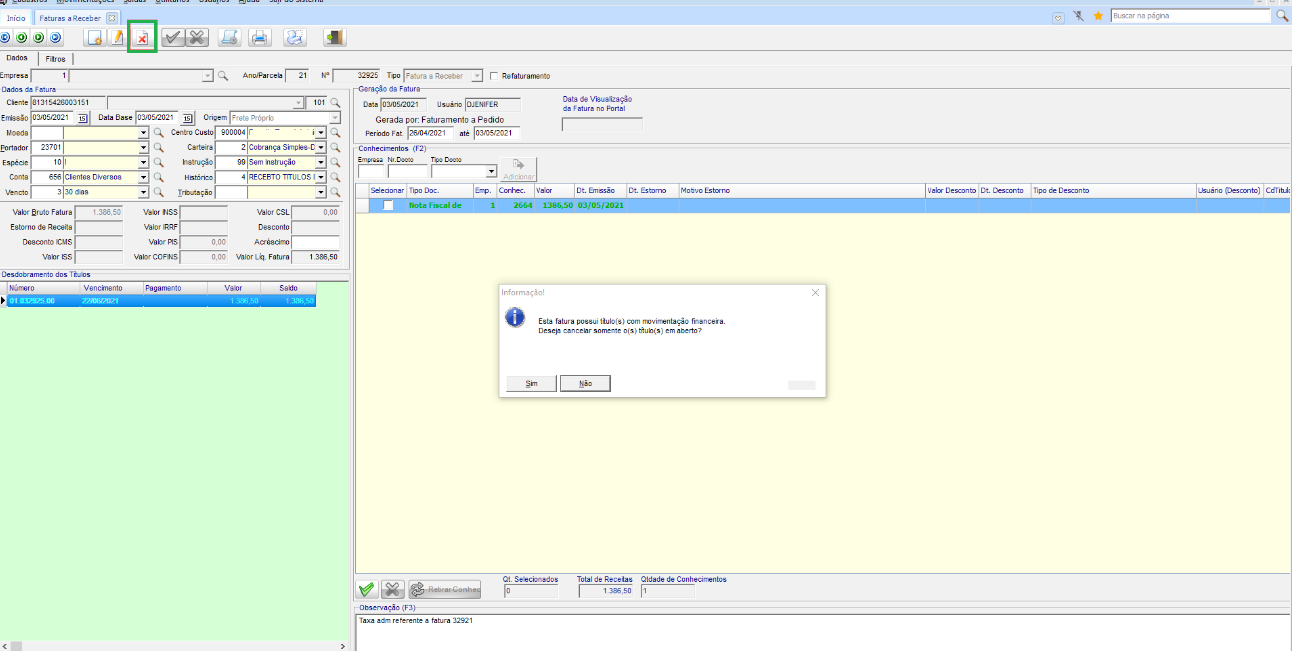Click the Tipo Doc. column header
This screenshot has height=651, width=1292.
(439, 190)
